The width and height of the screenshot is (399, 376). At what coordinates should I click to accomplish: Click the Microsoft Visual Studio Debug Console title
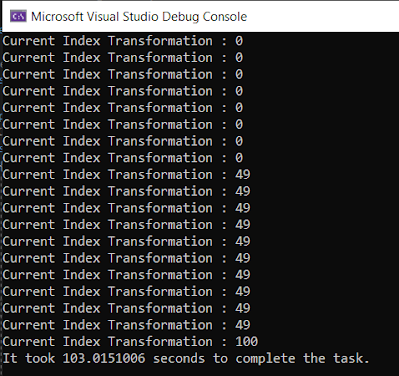[139, 16]
